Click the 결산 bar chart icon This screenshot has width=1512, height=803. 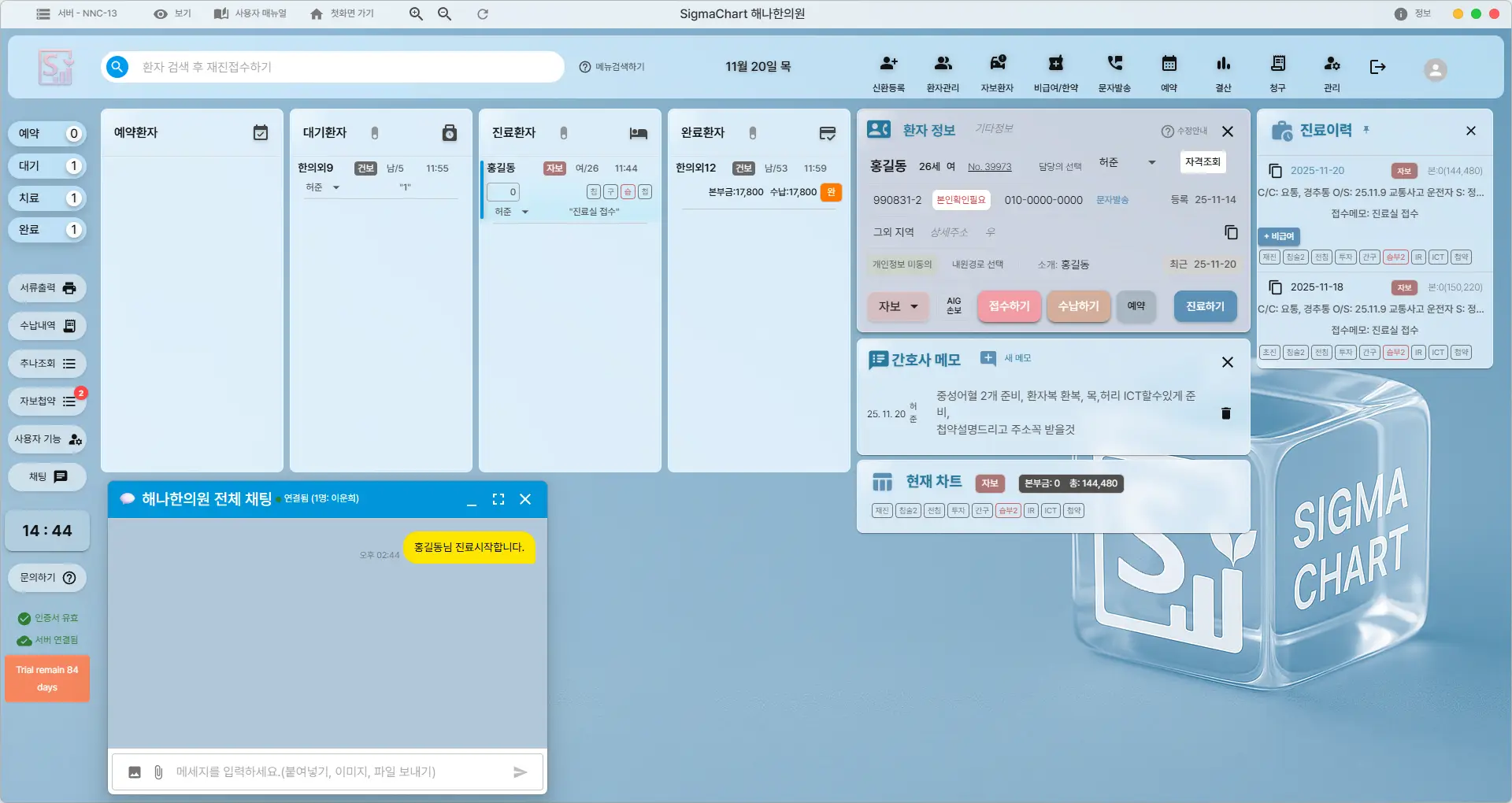click(x=1223, y=65)
